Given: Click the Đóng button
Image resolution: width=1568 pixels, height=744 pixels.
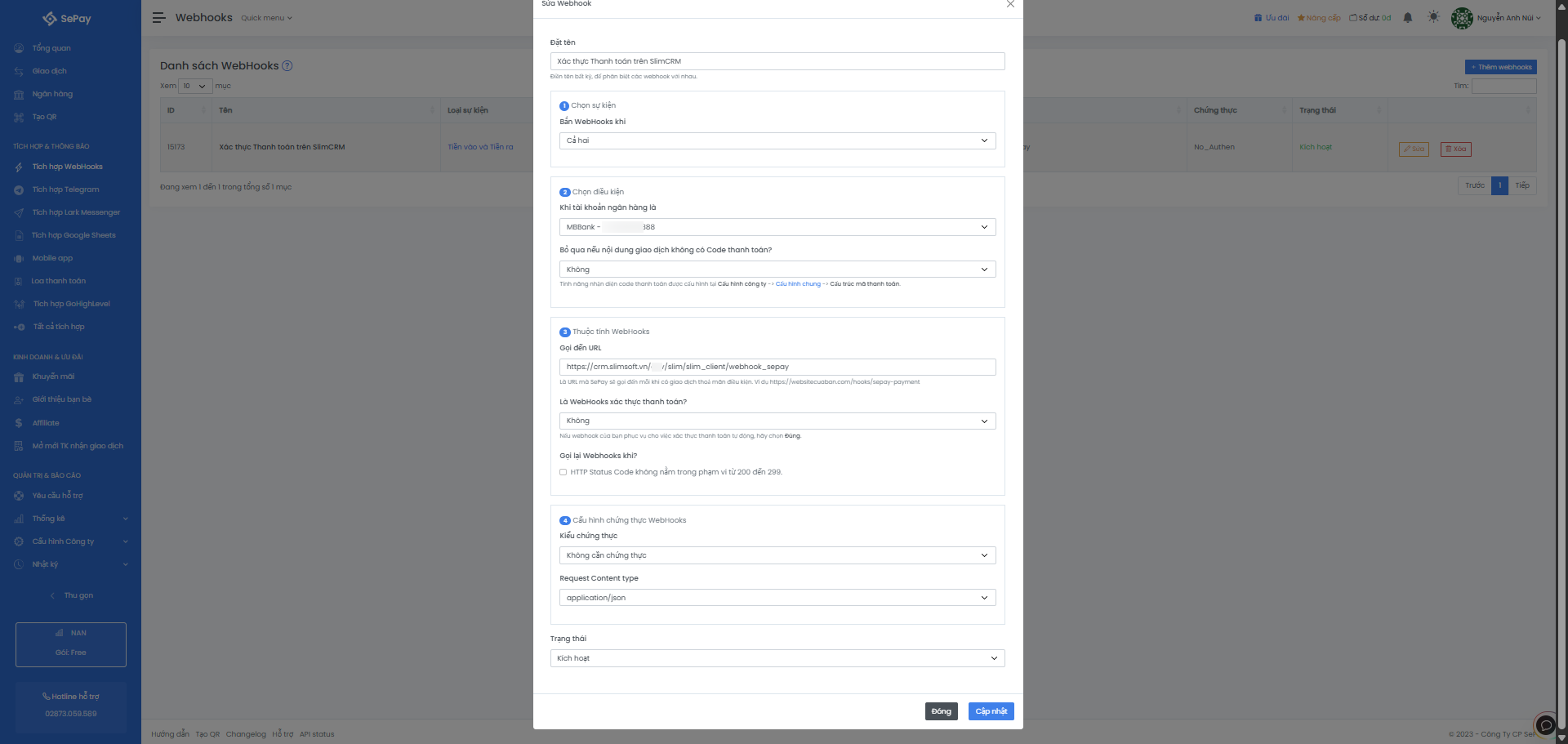Looking at the screenshot, I should tap(941, 711).
